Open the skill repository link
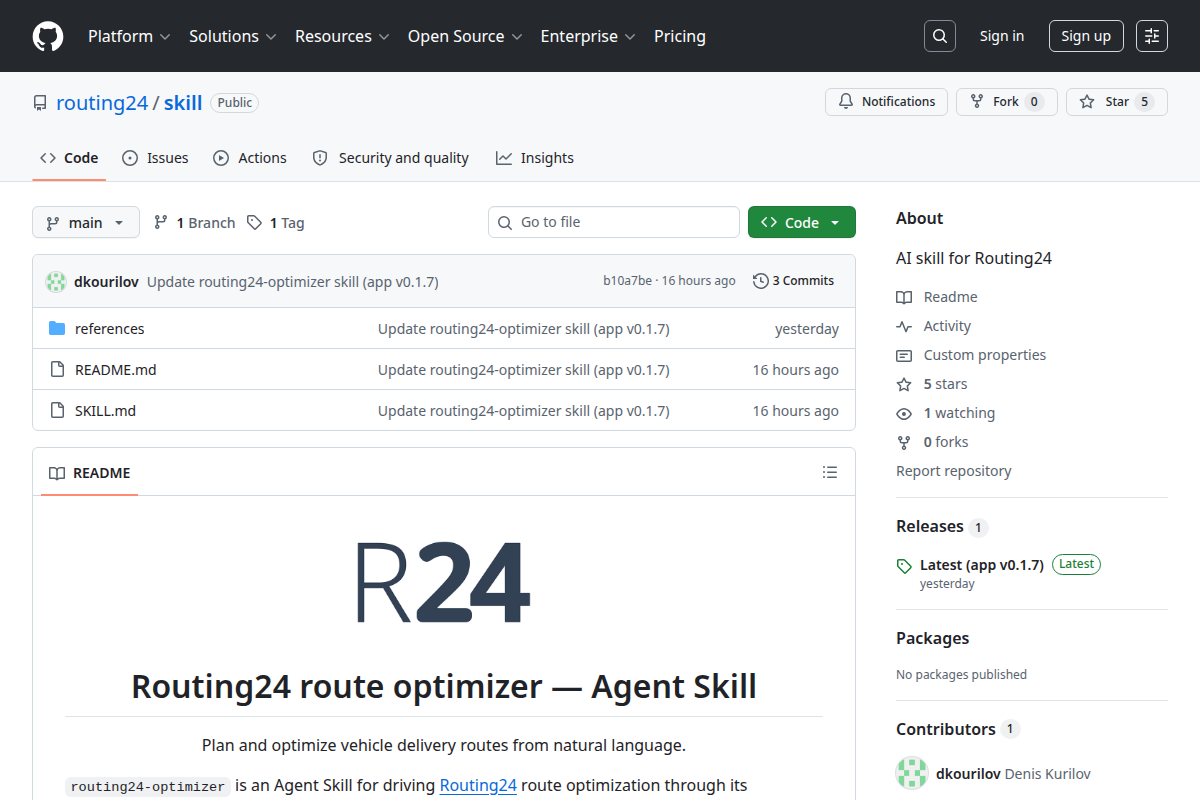Screen dimensions: 1200x800 (183, 103)
